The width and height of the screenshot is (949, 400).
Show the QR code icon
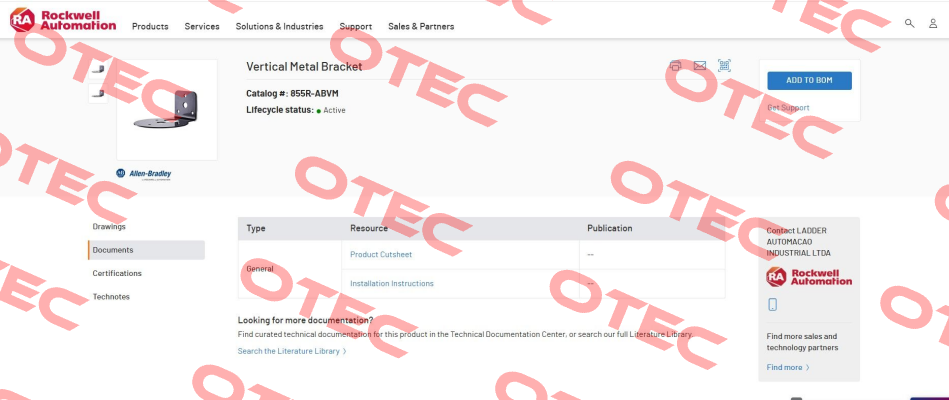[724, 65]
